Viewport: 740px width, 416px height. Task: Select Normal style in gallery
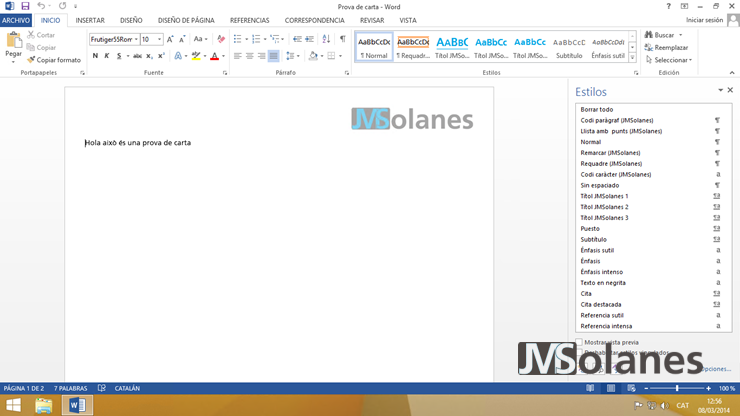point(374,47)
